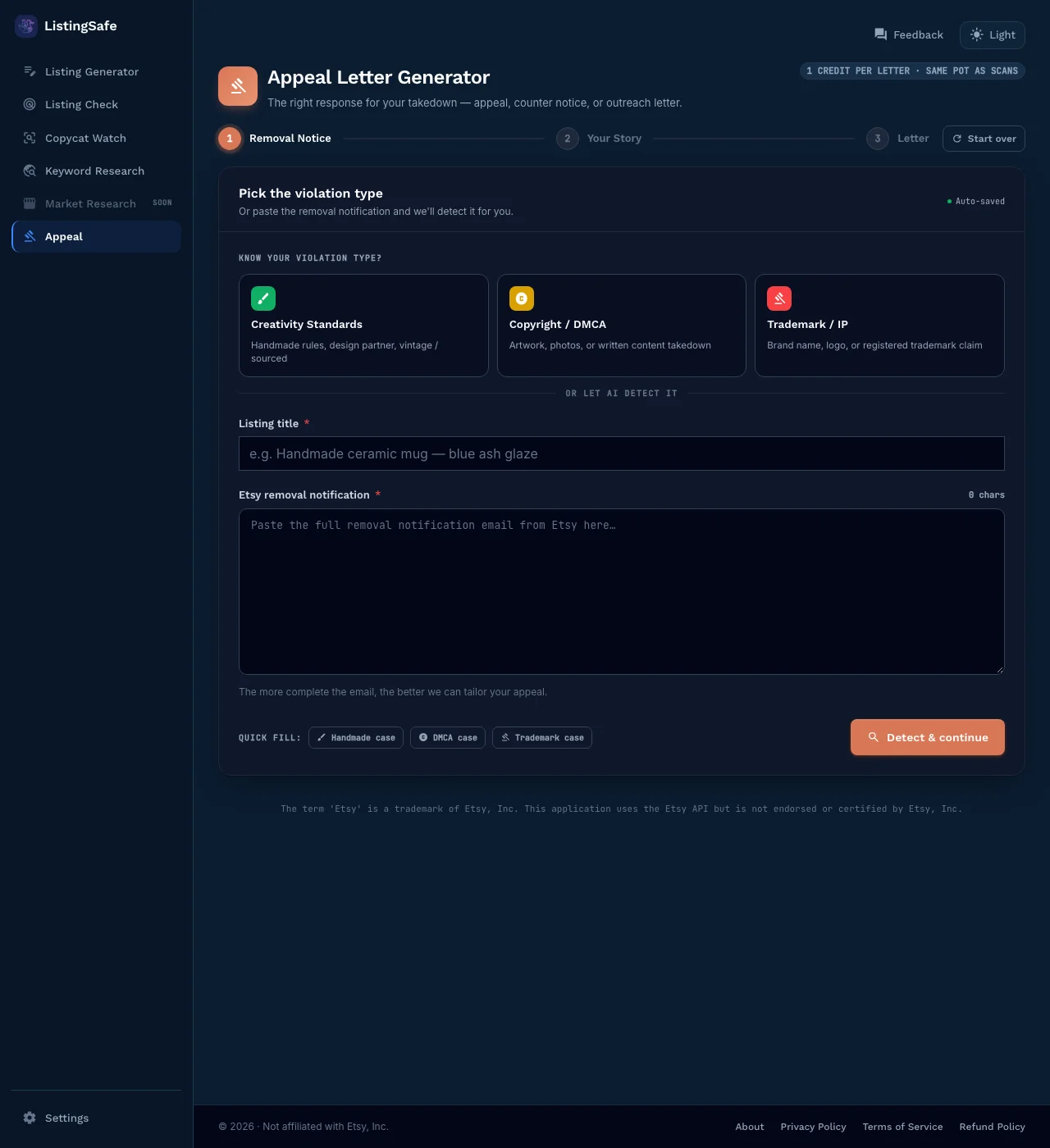The height and width of the screenshot is (1148, 1050).
Task: Open the Removal Notice step
Action: 275,139
